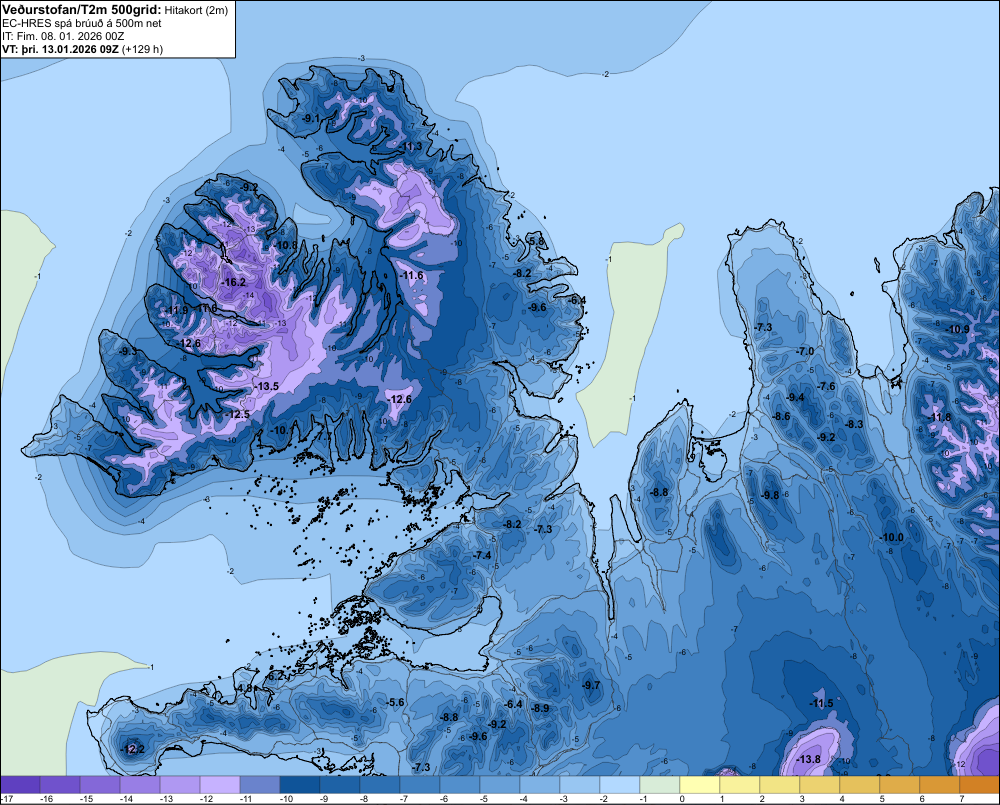Click the -11.3 temperature value
Screen dimensions: 1000x805
click(410, 147)
